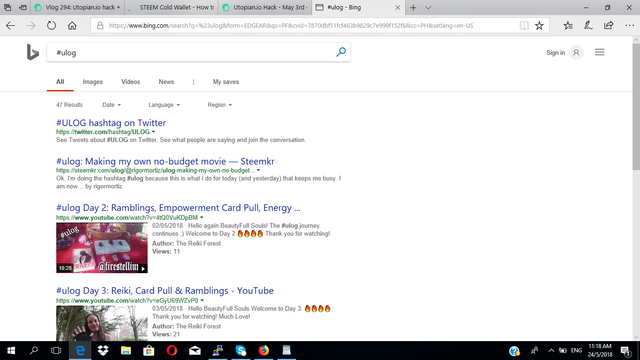Switch to Videos results tab
This screenshot has width=640, height=360.
click(131, 82)
